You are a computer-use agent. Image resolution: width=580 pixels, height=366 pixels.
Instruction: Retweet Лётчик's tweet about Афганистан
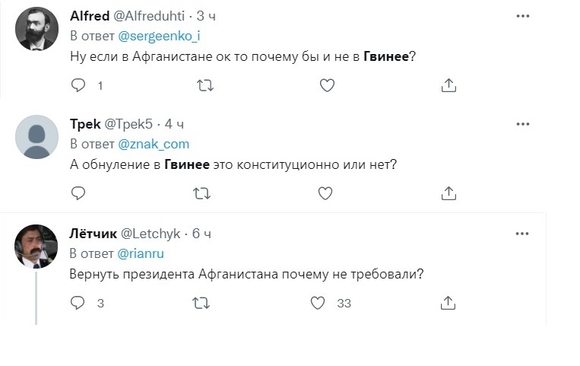201,303
